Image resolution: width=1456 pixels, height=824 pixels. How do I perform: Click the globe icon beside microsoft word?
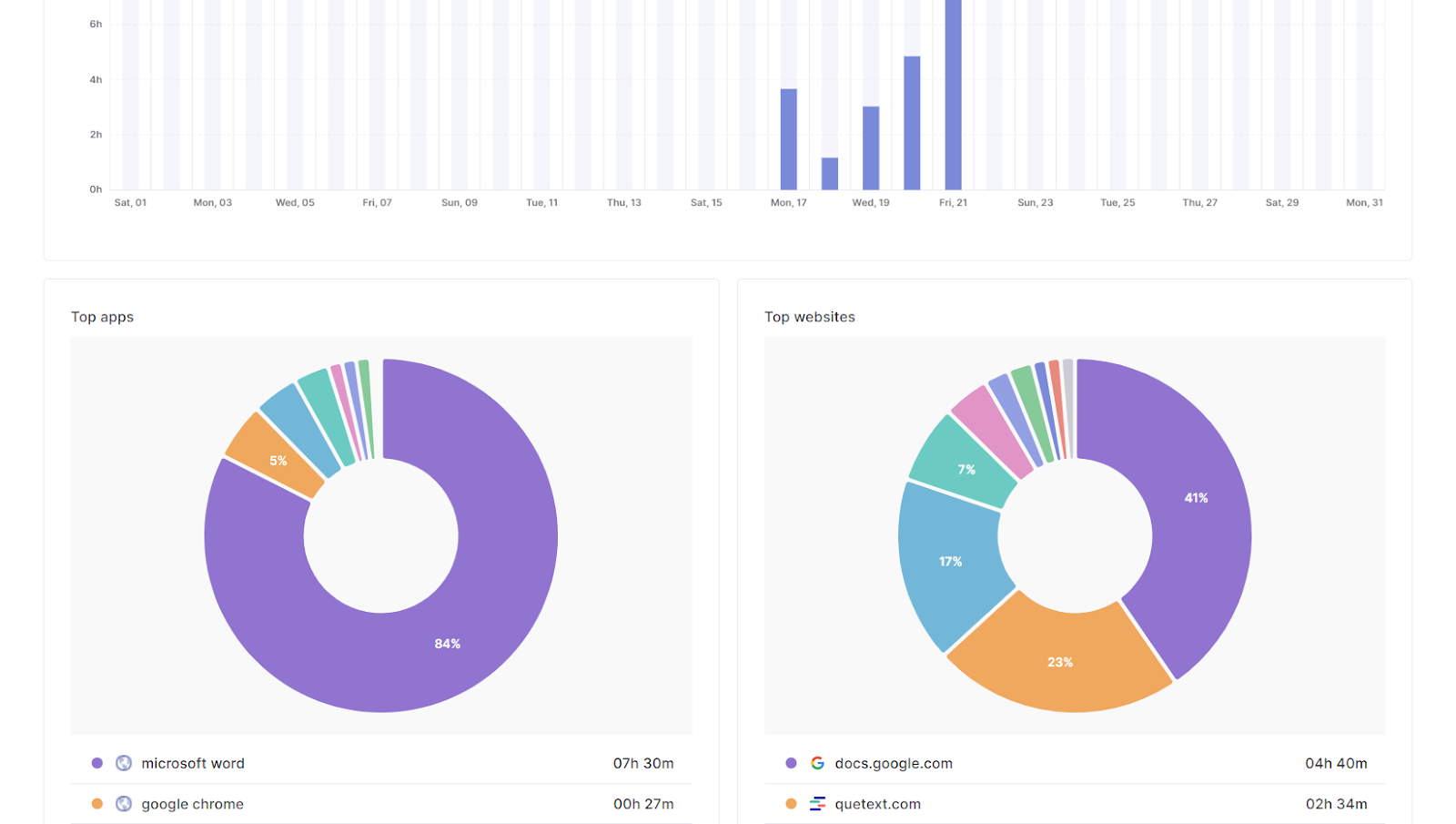tap(124, 763)
